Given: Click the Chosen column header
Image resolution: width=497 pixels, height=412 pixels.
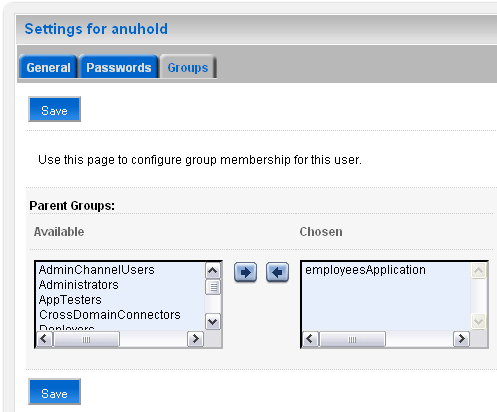Looking at the screenshot, I should tap(321, 232).
